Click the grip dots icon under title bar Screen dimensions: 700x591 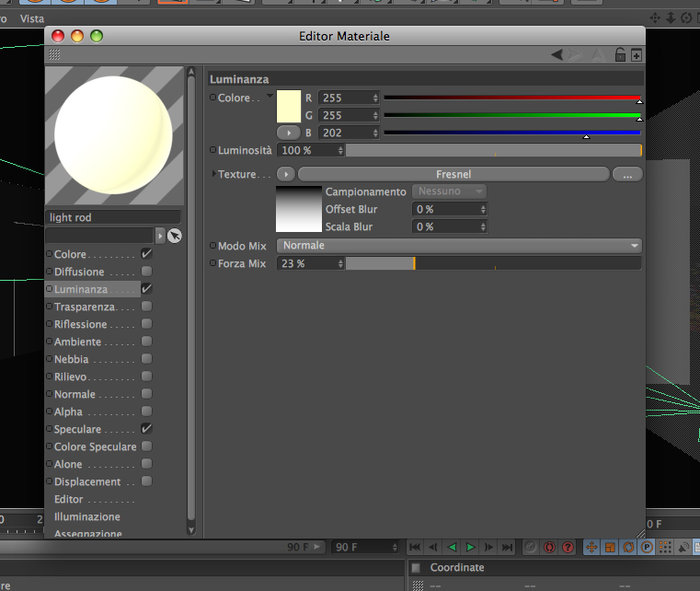click(54, 55)
